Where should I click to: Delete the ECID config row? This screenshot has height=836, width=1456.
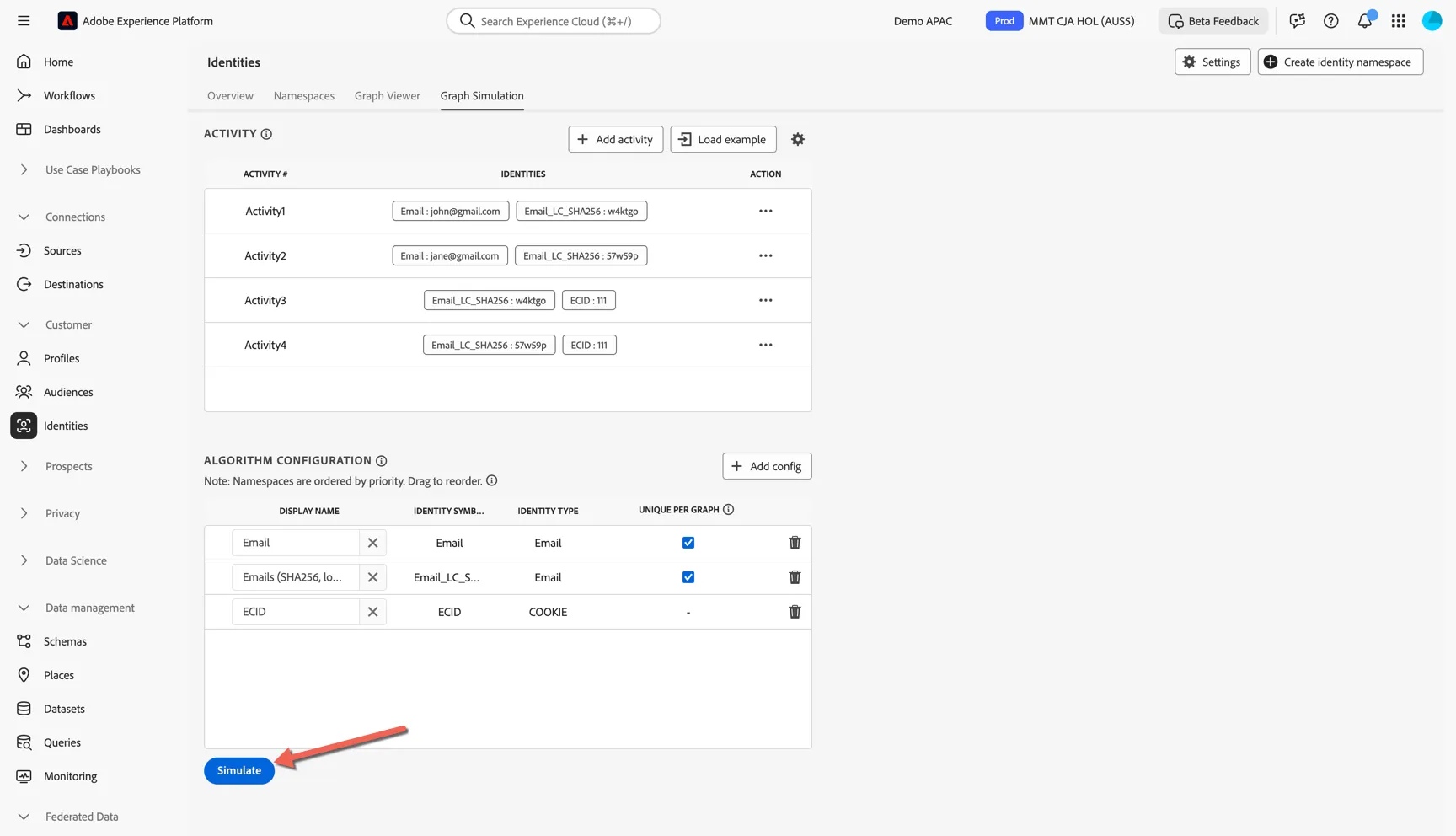(795, 612)
